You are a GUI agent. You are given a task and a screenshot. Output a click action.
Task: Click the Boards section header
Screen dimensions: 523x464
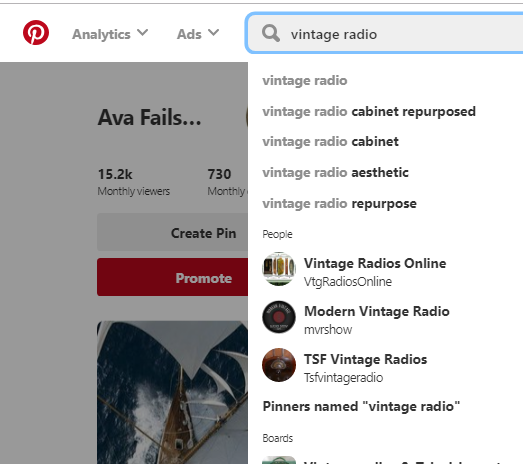(278, 438)
